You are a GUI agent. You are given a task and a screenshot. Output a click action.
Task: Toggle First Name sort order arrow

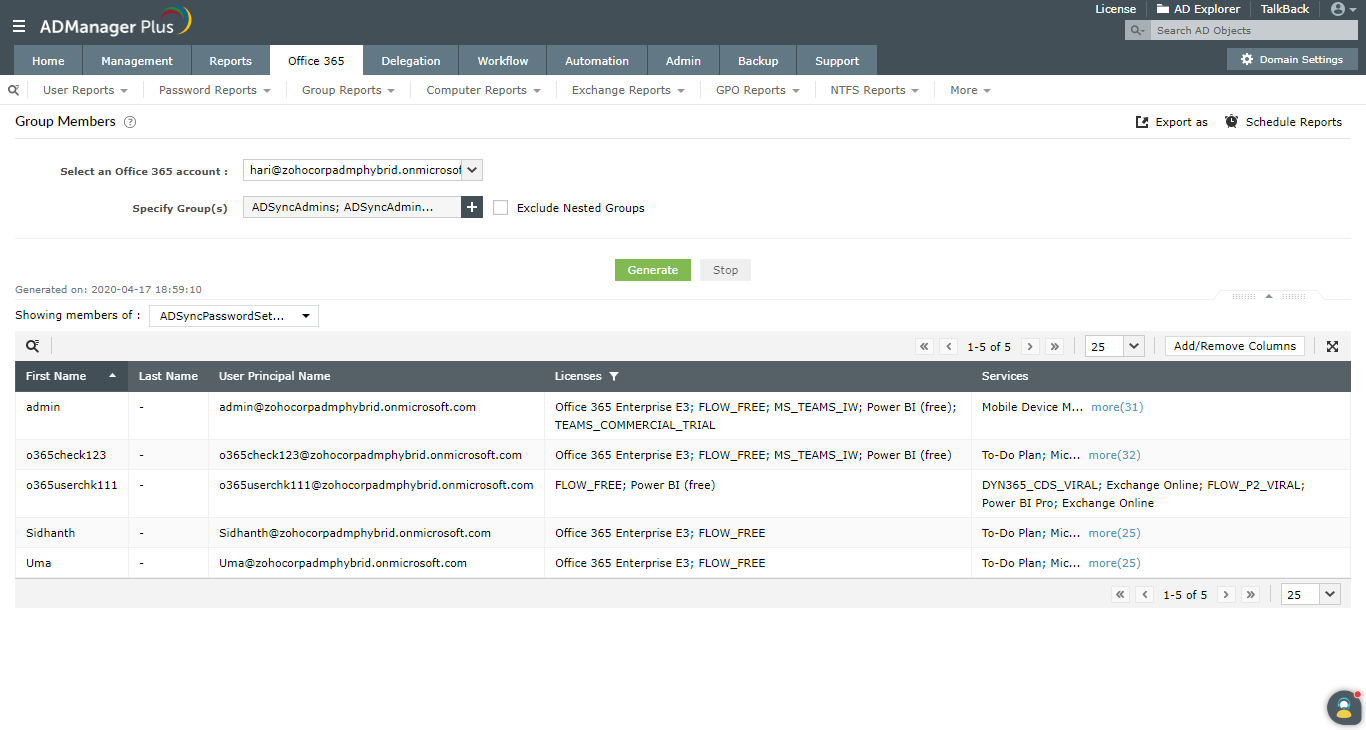(x=112, y=376)
